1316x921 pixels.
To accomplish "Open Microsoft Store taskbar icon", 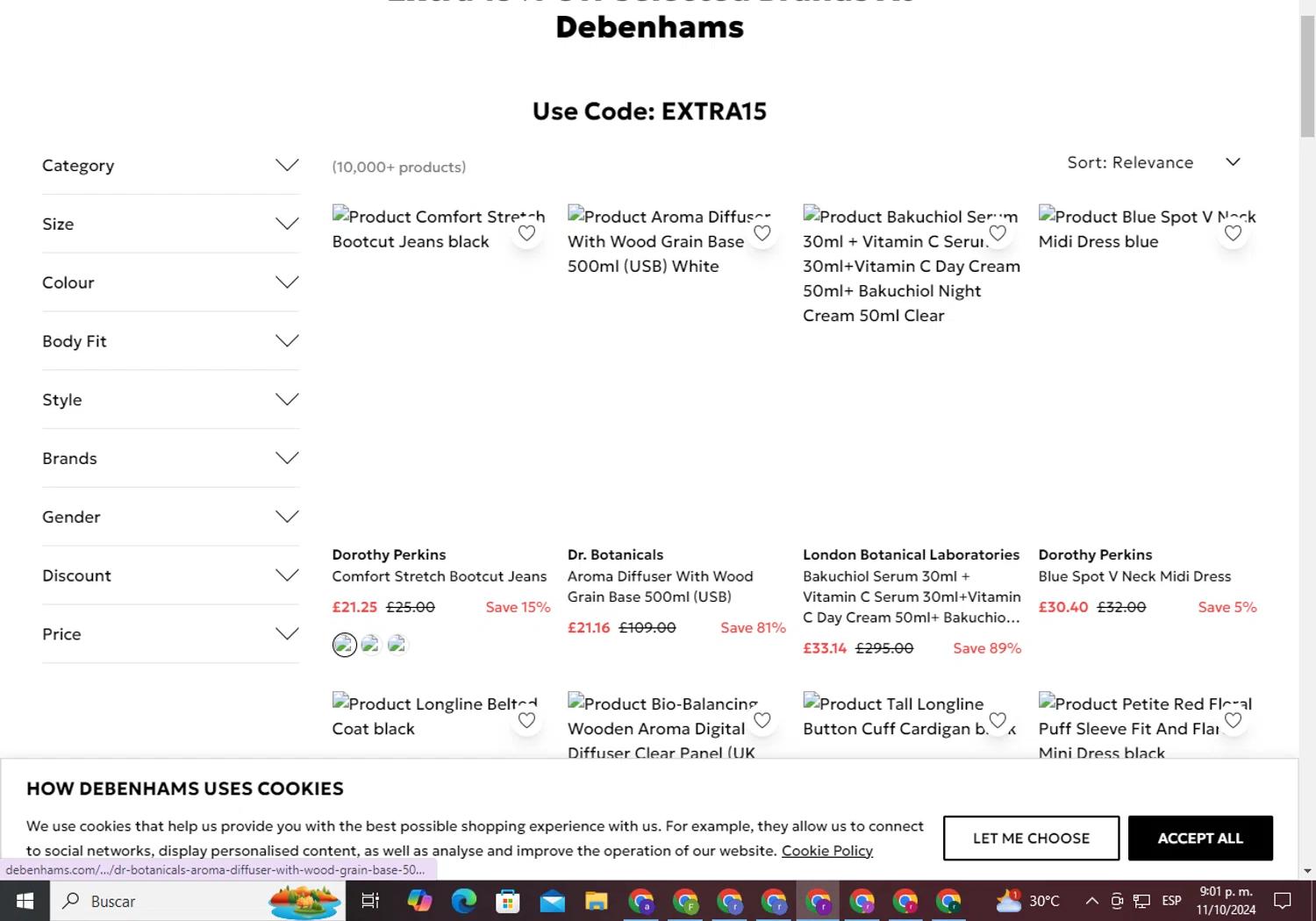I will 508,901.
